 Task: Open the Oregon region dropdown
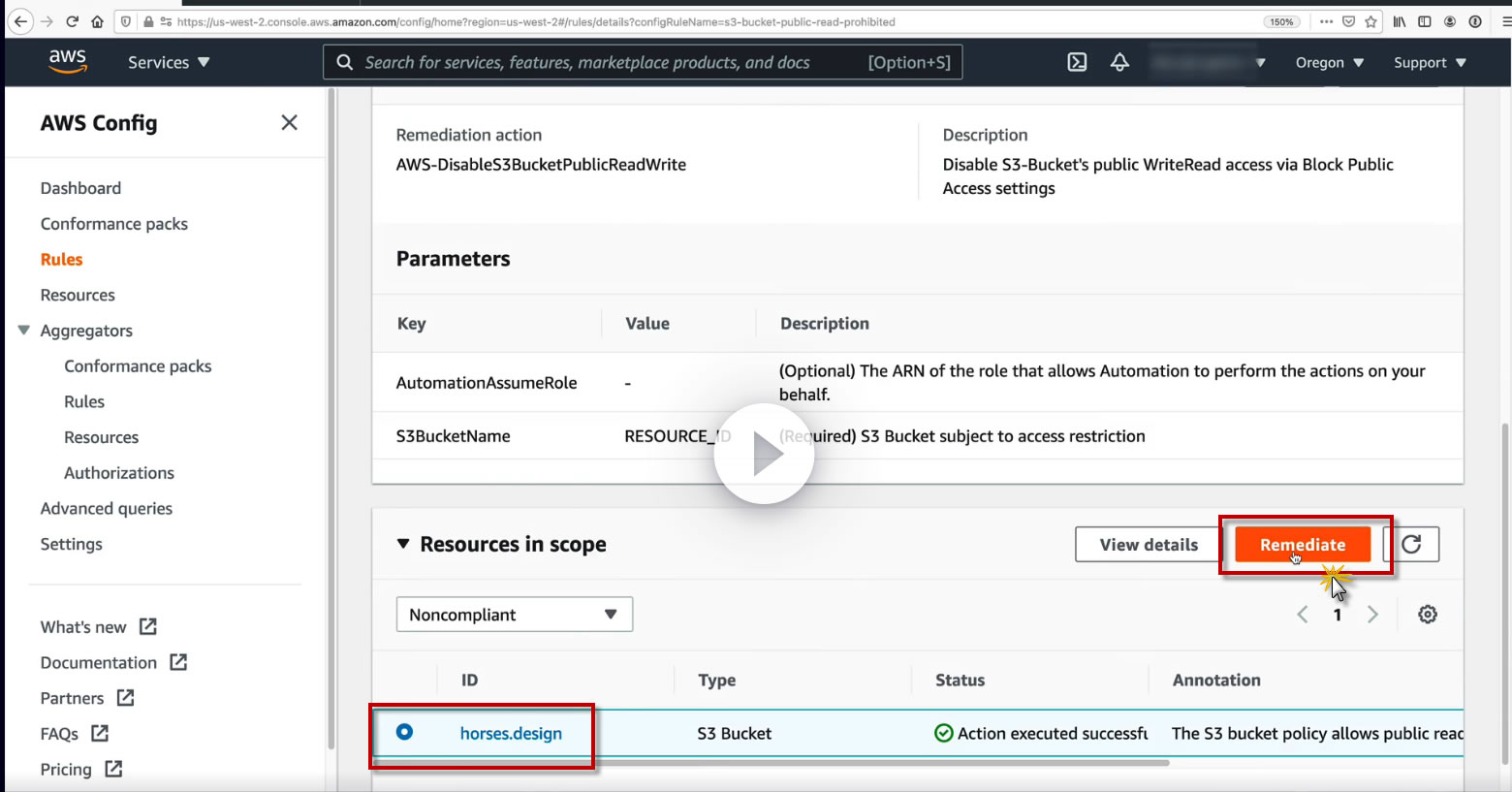[x=1329, y=63]
